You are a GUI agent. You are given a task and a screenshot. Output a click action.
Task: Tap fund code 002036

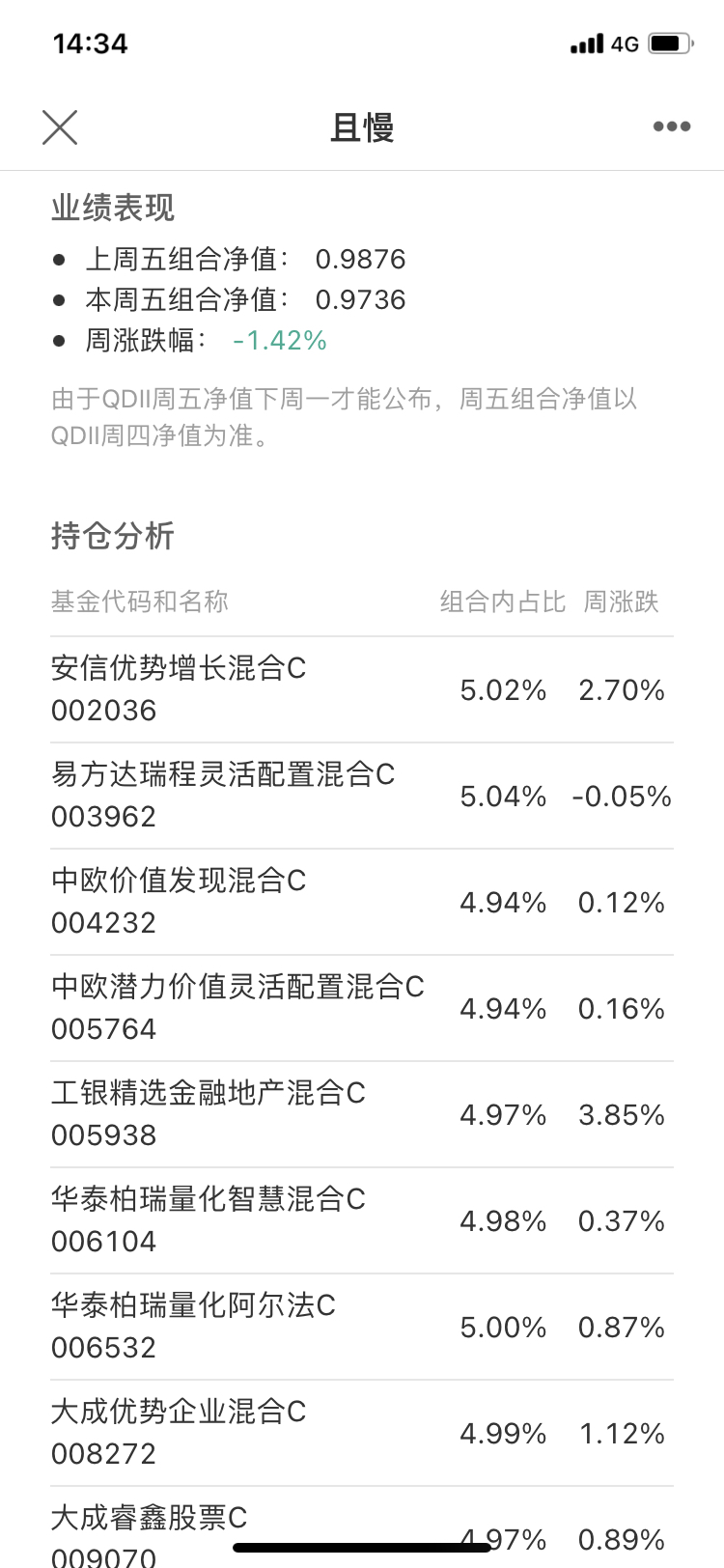[x=103, y=711]
